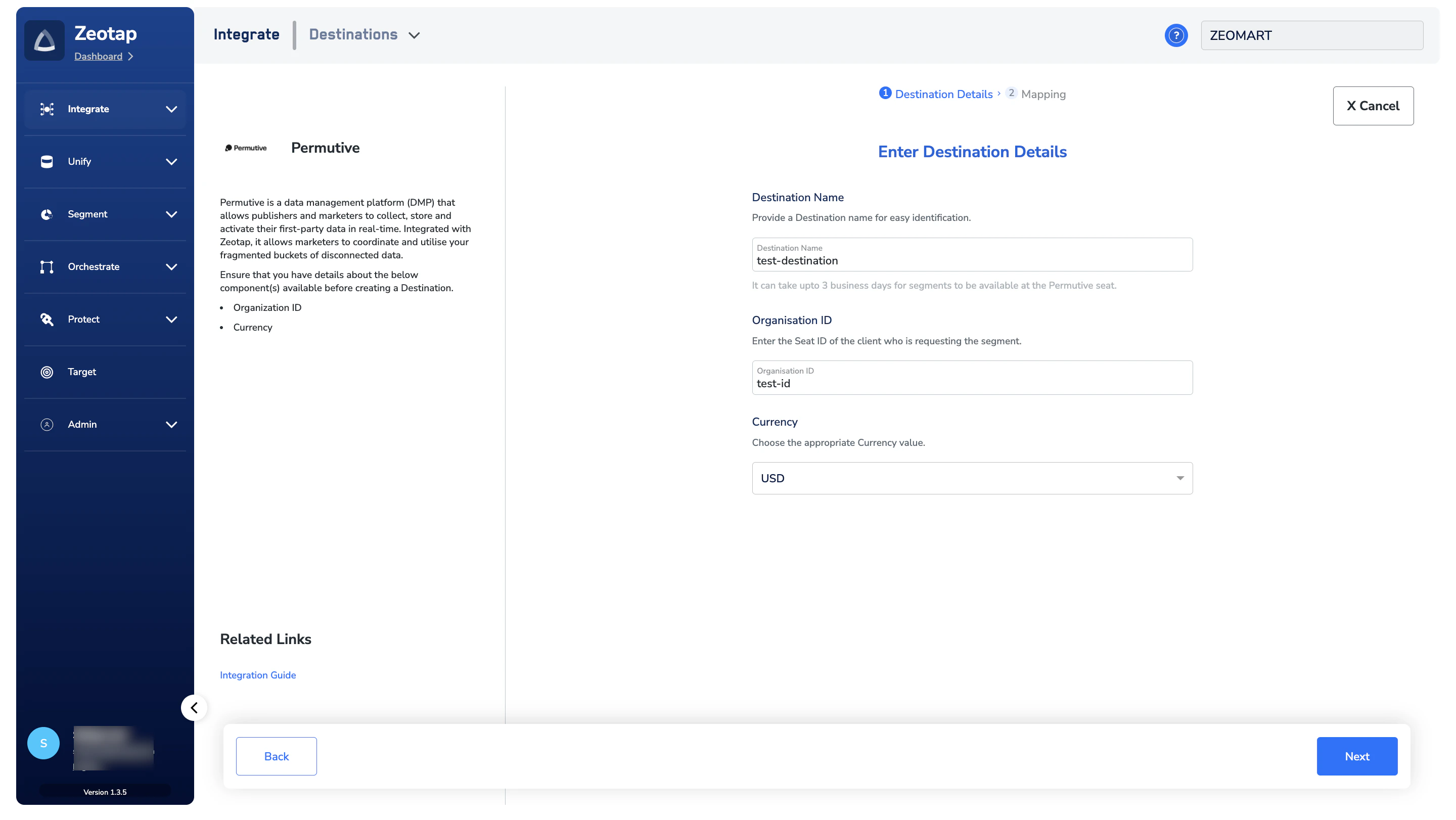Open the USD currency dropdown

coord(972,478)
